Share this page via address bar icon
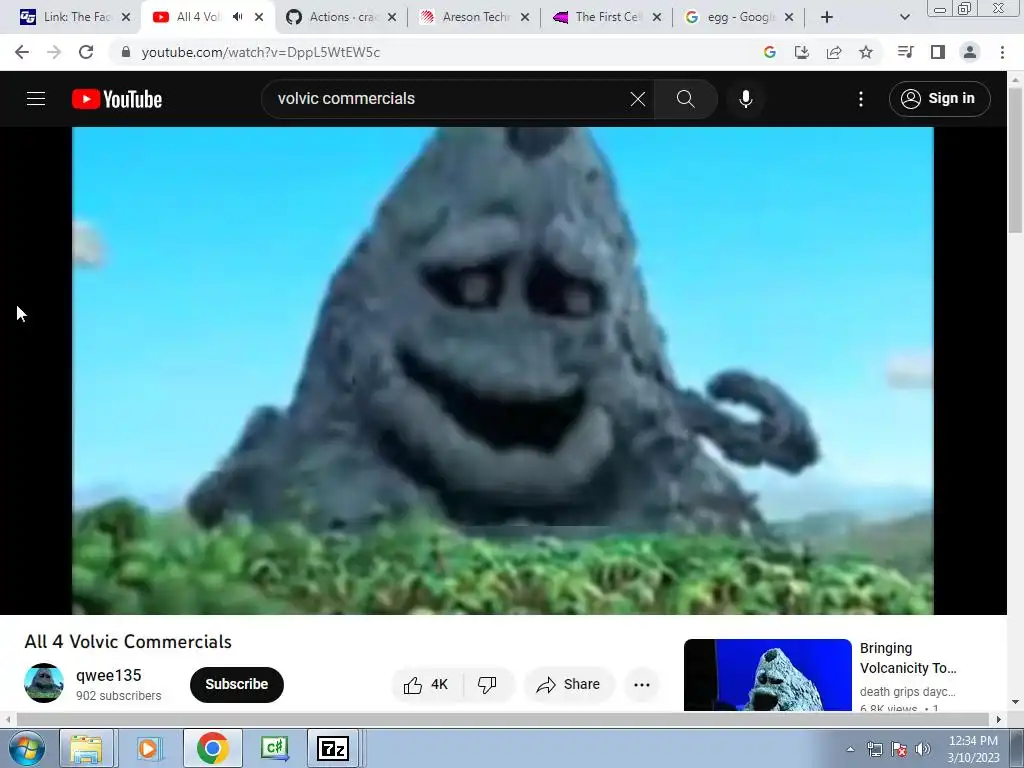The width and height of the screenshot is (1024, 768). 834,52
